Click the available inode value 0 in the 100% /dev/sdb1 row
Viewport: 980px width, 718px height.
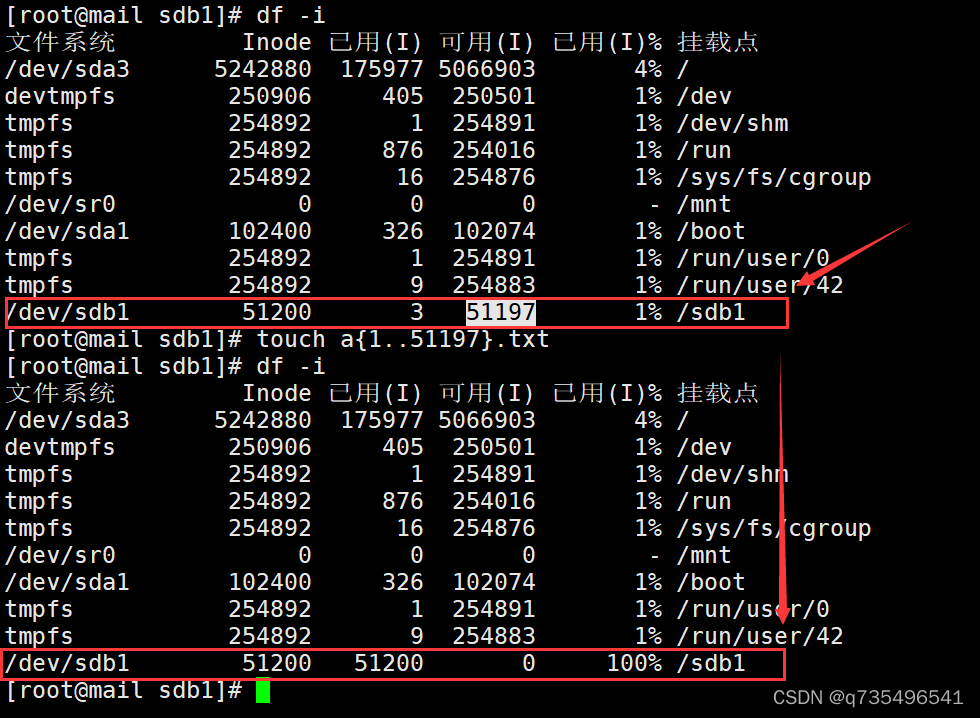coord(529,663)
